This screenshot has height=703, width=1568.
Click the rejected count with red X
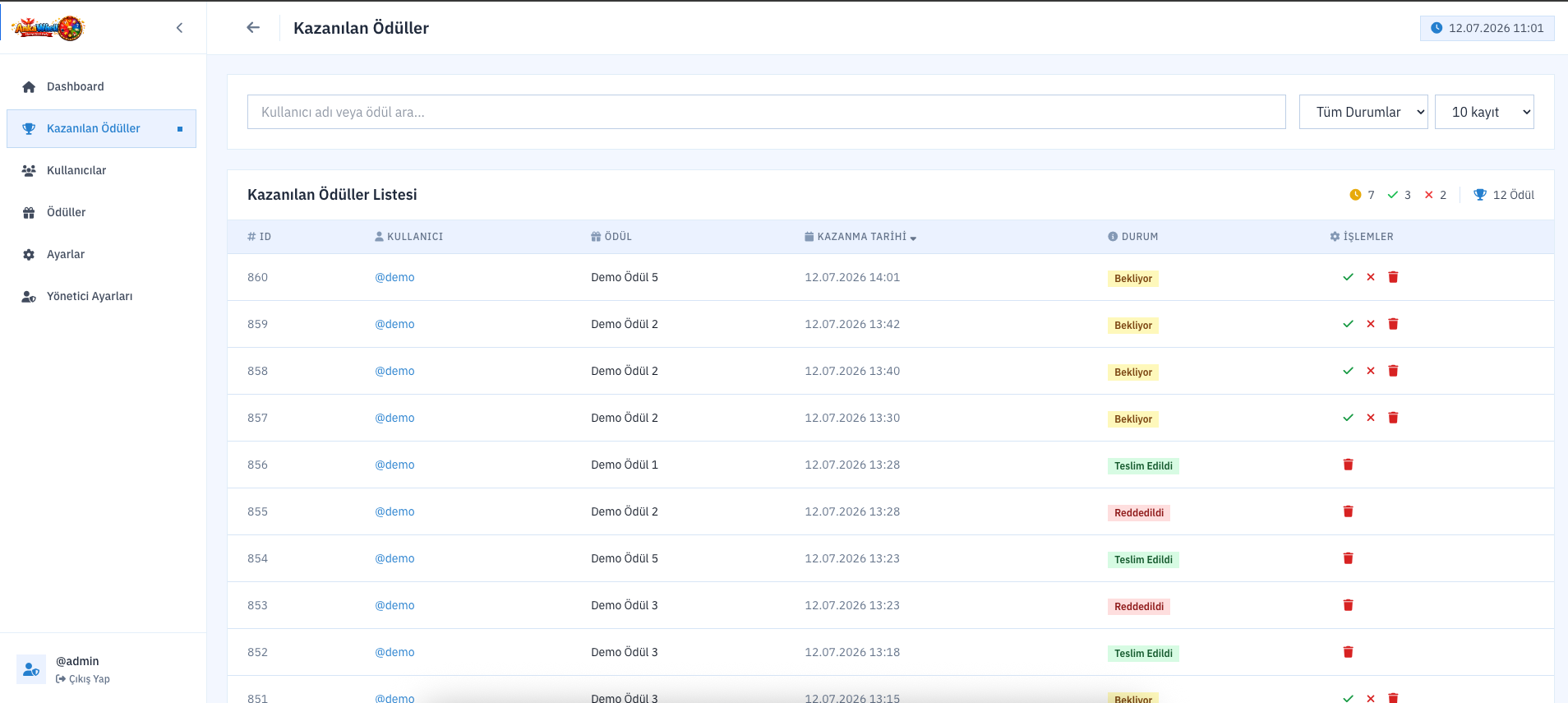[x=1435, y=195]
